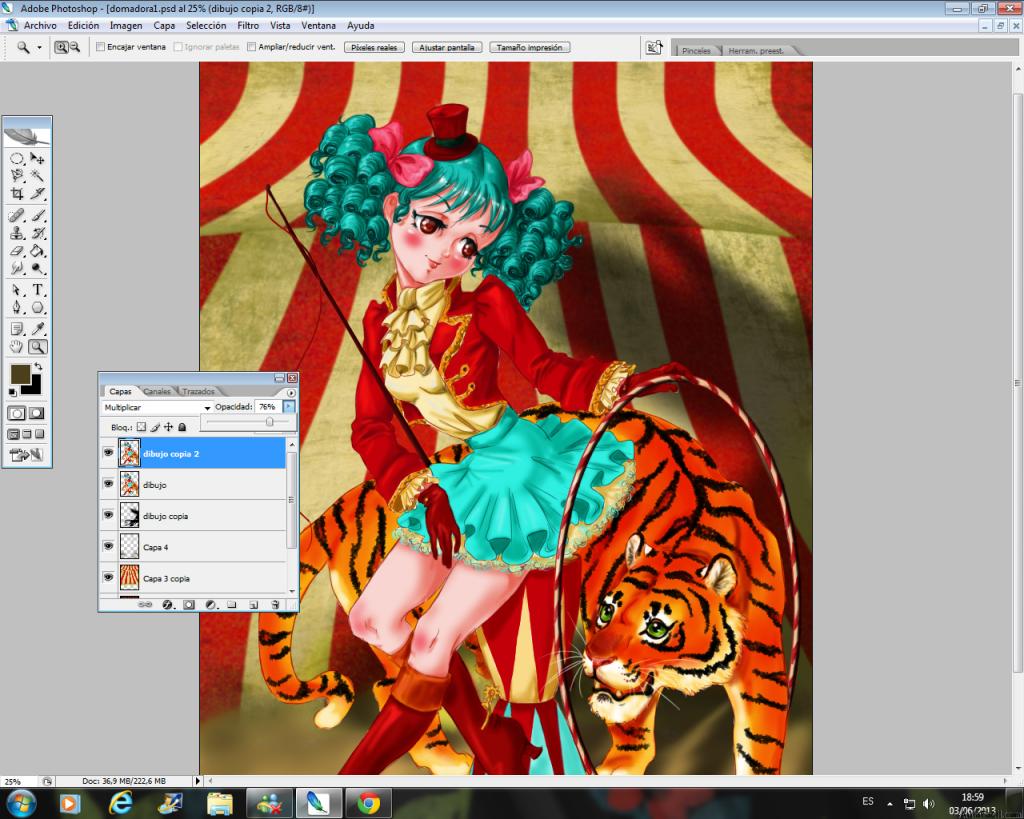Select the Healing Brush tool
The image size is (1024, 819).
click(17, 215)
